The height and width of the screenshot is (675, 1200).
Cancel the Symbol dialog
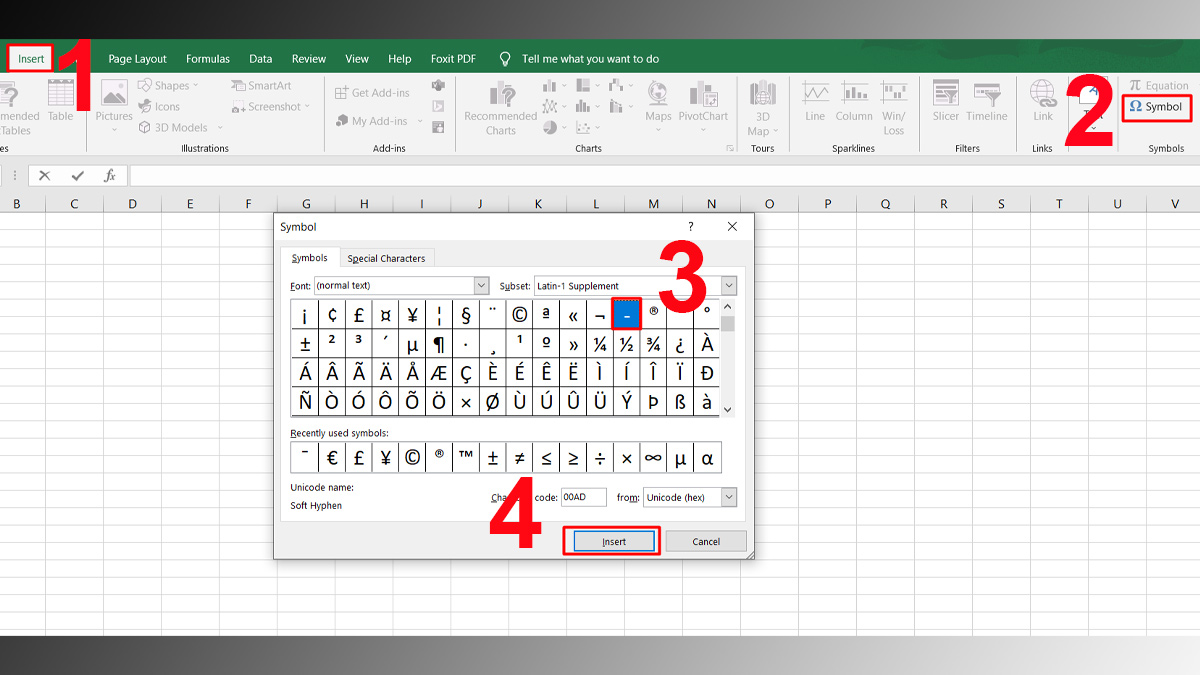706,540
